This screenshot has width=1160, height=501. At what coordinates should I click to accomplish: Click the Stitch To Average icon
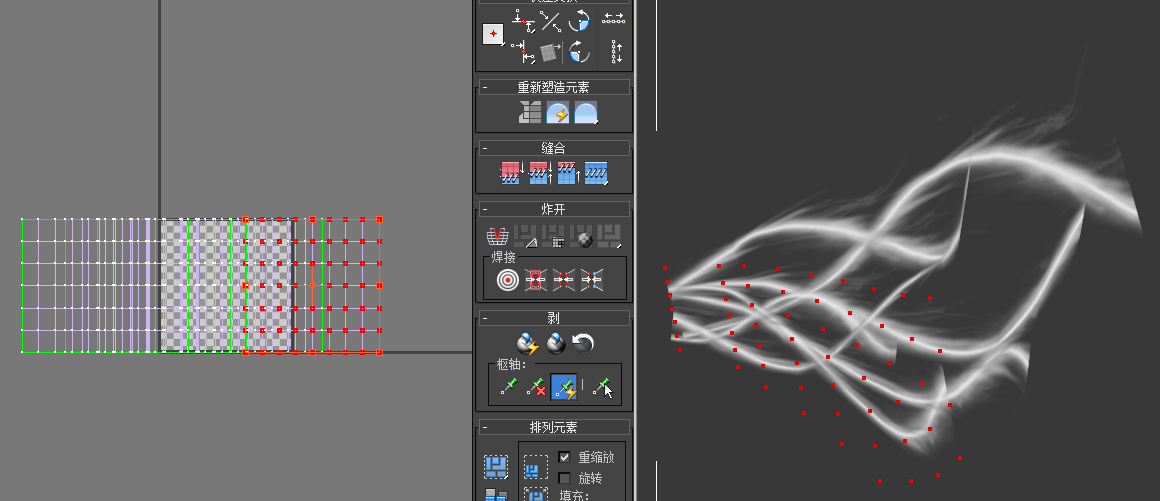pos(540,172)
